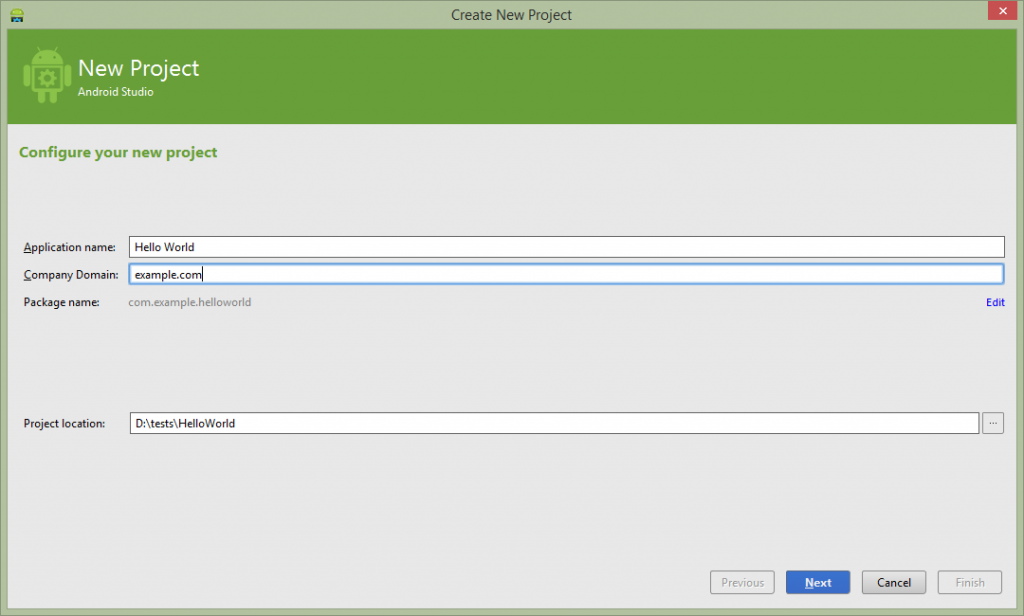Image resolution: width=1024 pixels, height=616 pixels.
Task: Click the Previous button
Action: click(x=742, y=582)
